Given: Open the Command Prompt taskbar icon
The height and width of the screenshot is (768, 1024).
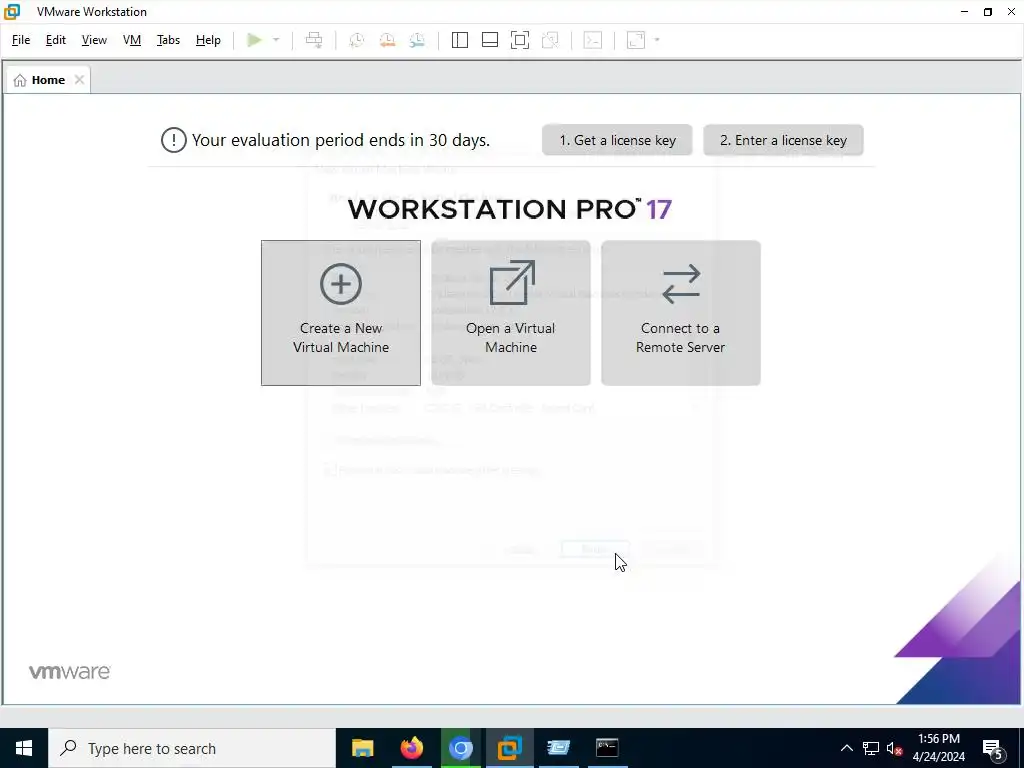Looking at the screenshot, I should coord(607,748).
